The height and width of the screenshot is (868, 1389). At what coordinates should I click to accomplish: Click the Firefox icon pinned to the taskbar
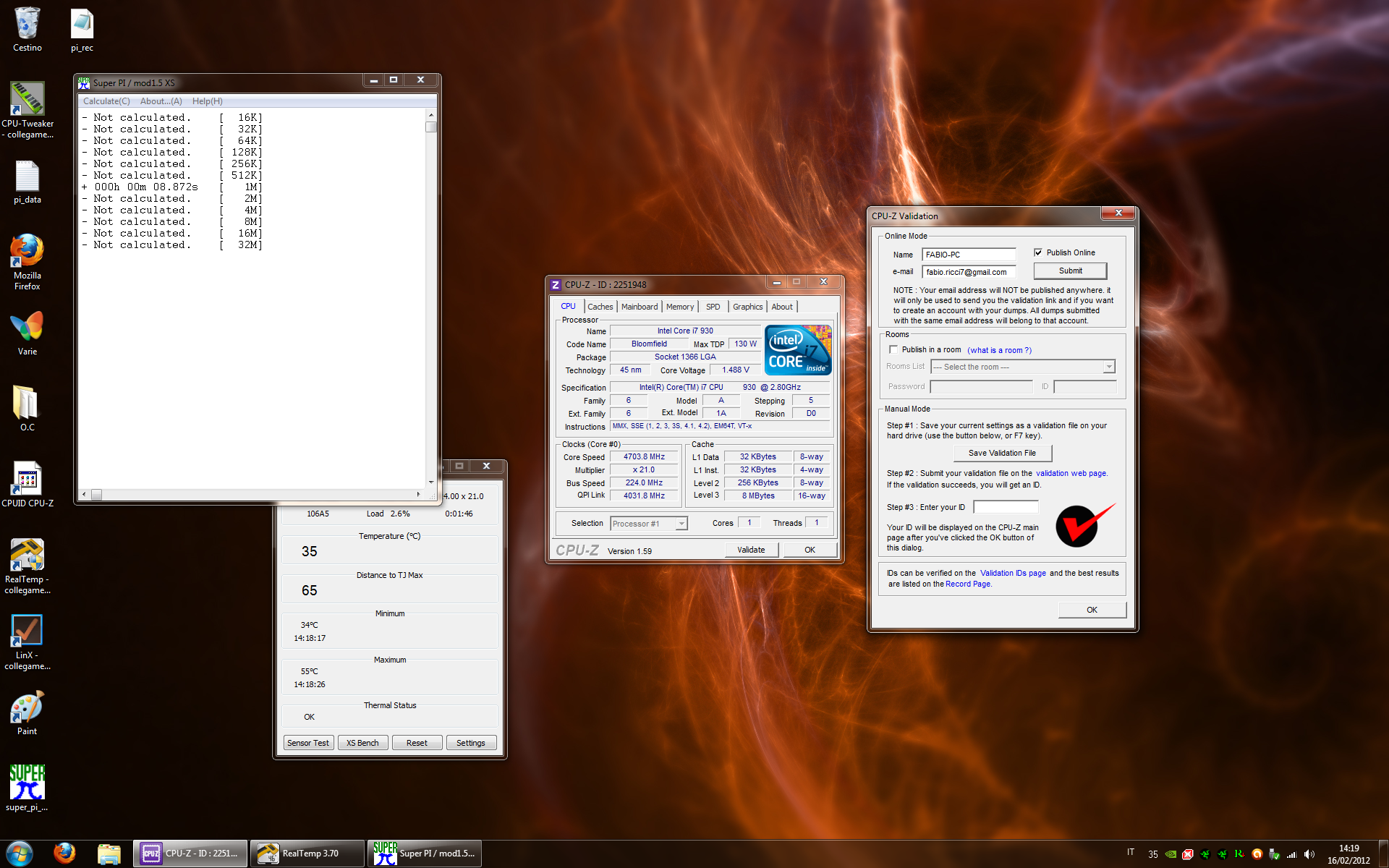(x=64, y=854)
